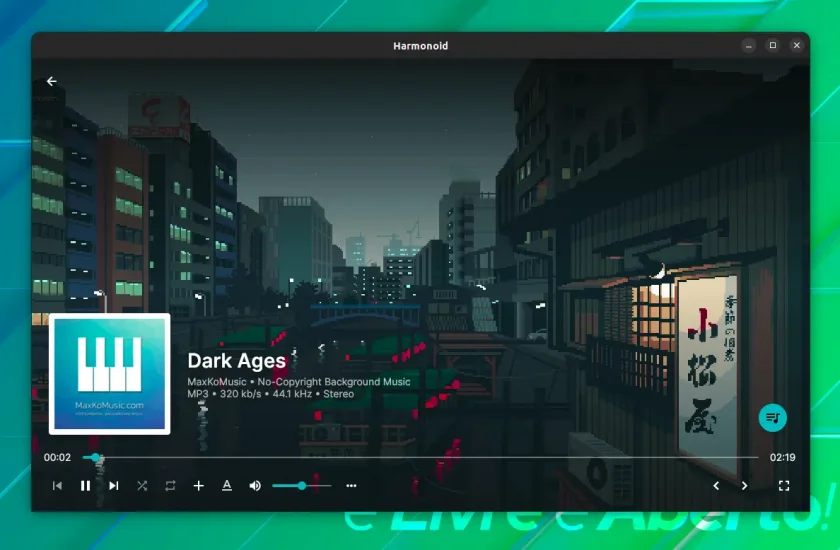Image resolution: width=840 pixels, height=550 pixels.
Task: Toggle shuffle mode
Action: click(142, 486)
